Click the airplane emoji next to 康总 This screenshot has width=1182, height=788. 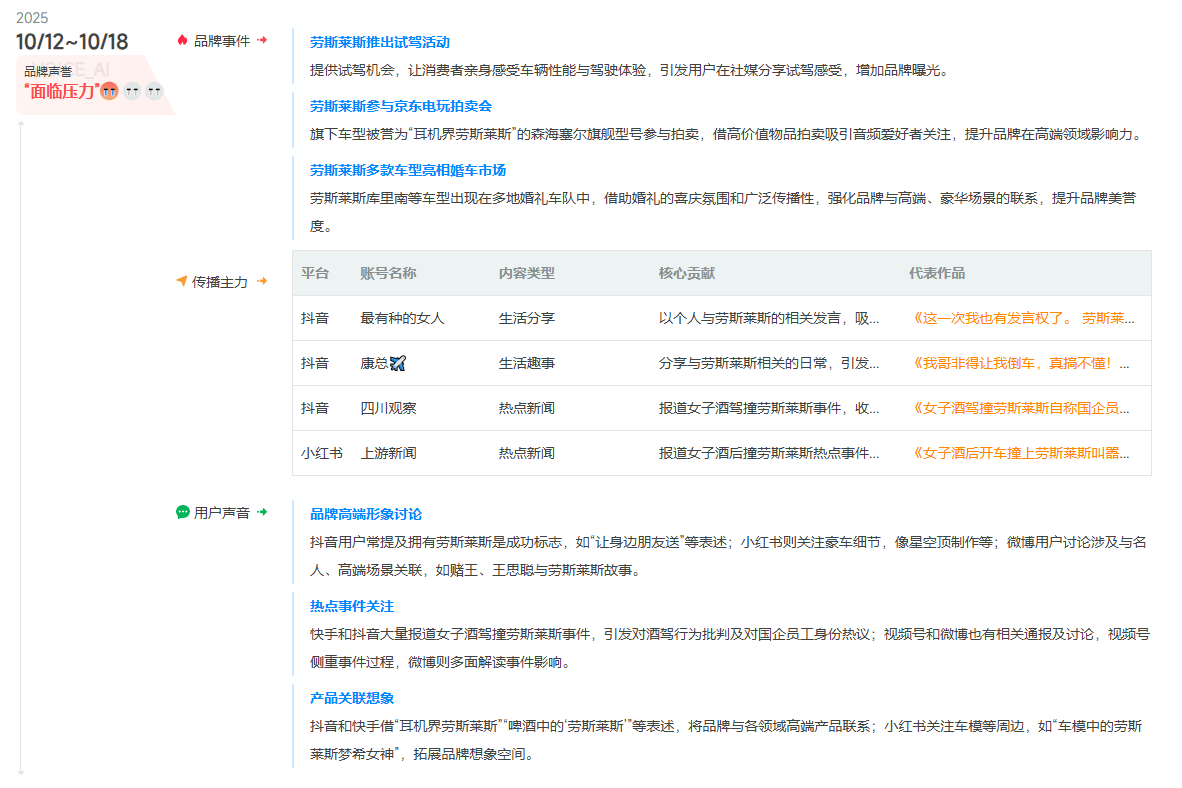click(x=397, y=363)
